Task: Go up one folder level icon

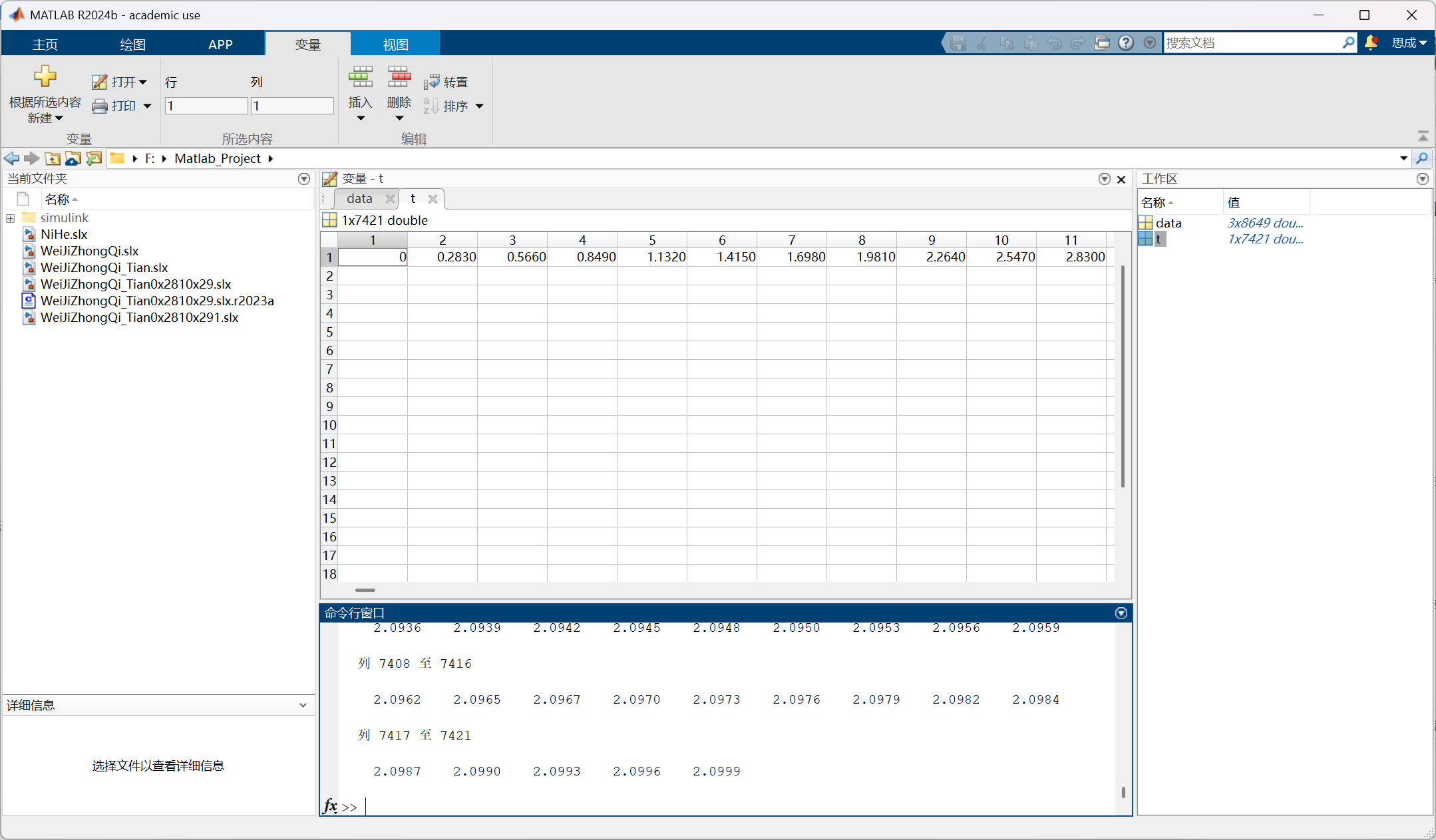Action: [x=53, y=158]
